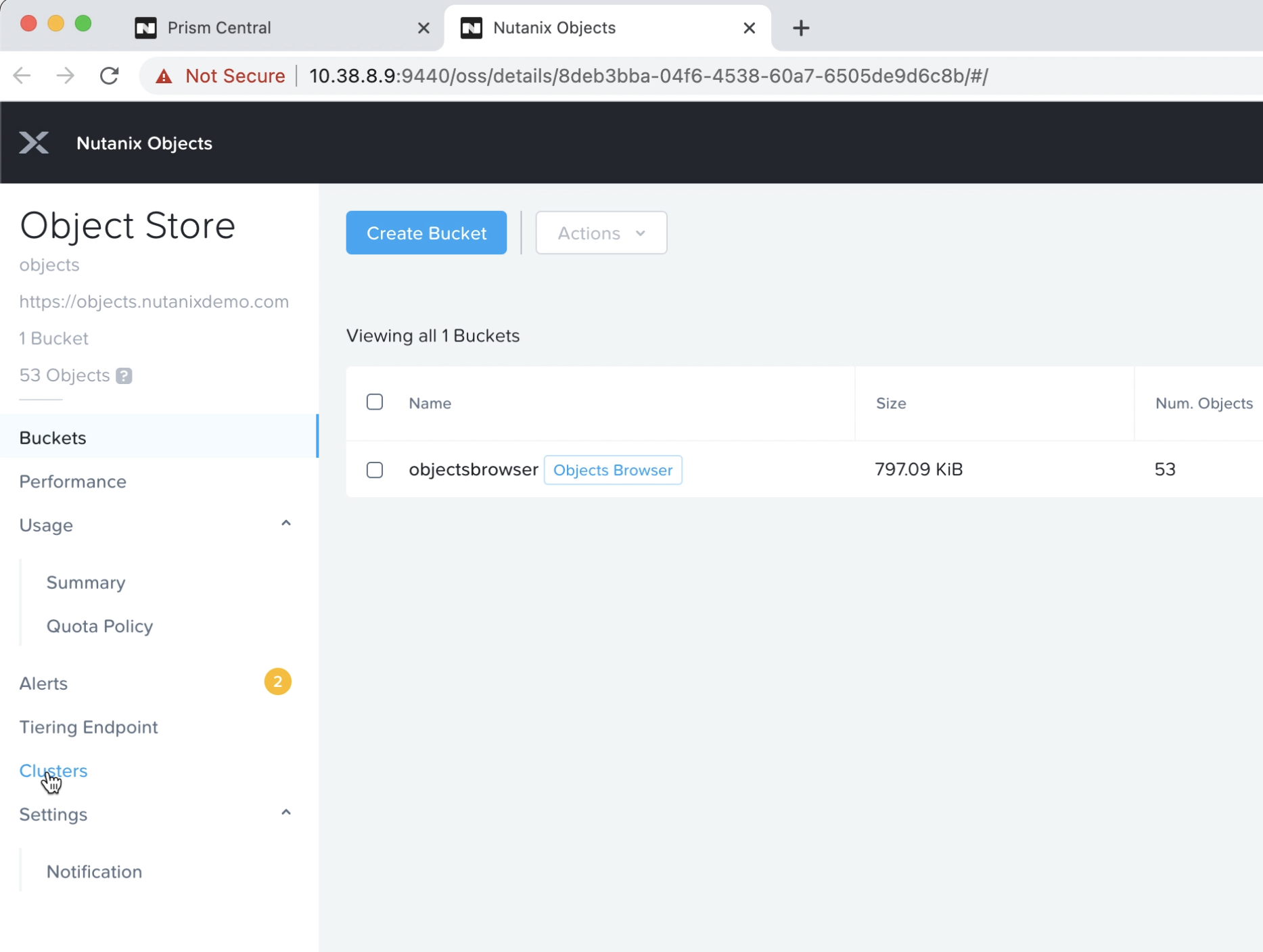The image size is (1263, 952).
Task: Go back using the browser back arrow
Action: [22, 76]
